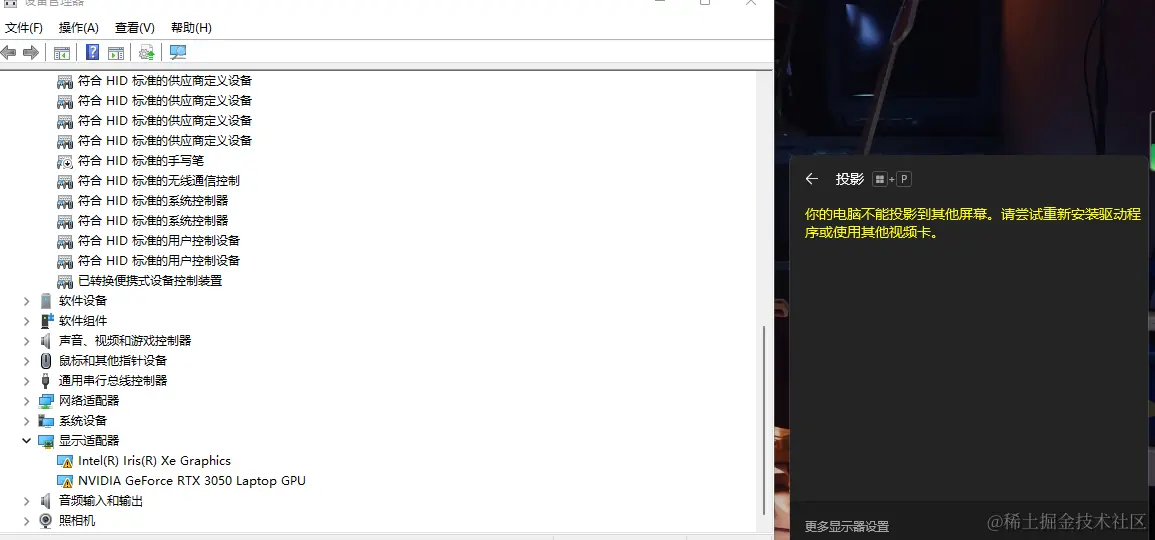
Task: Expand the 音频输入和输出 category
Action: (27, 500)
